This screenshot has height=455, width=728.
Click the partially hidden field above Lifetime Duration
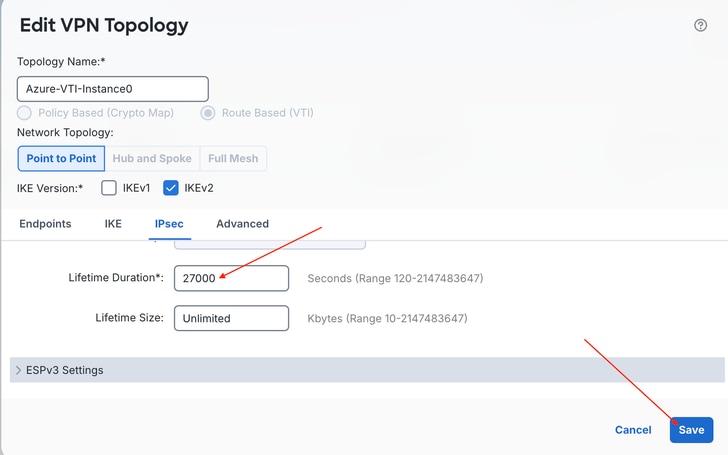point(270,245)
